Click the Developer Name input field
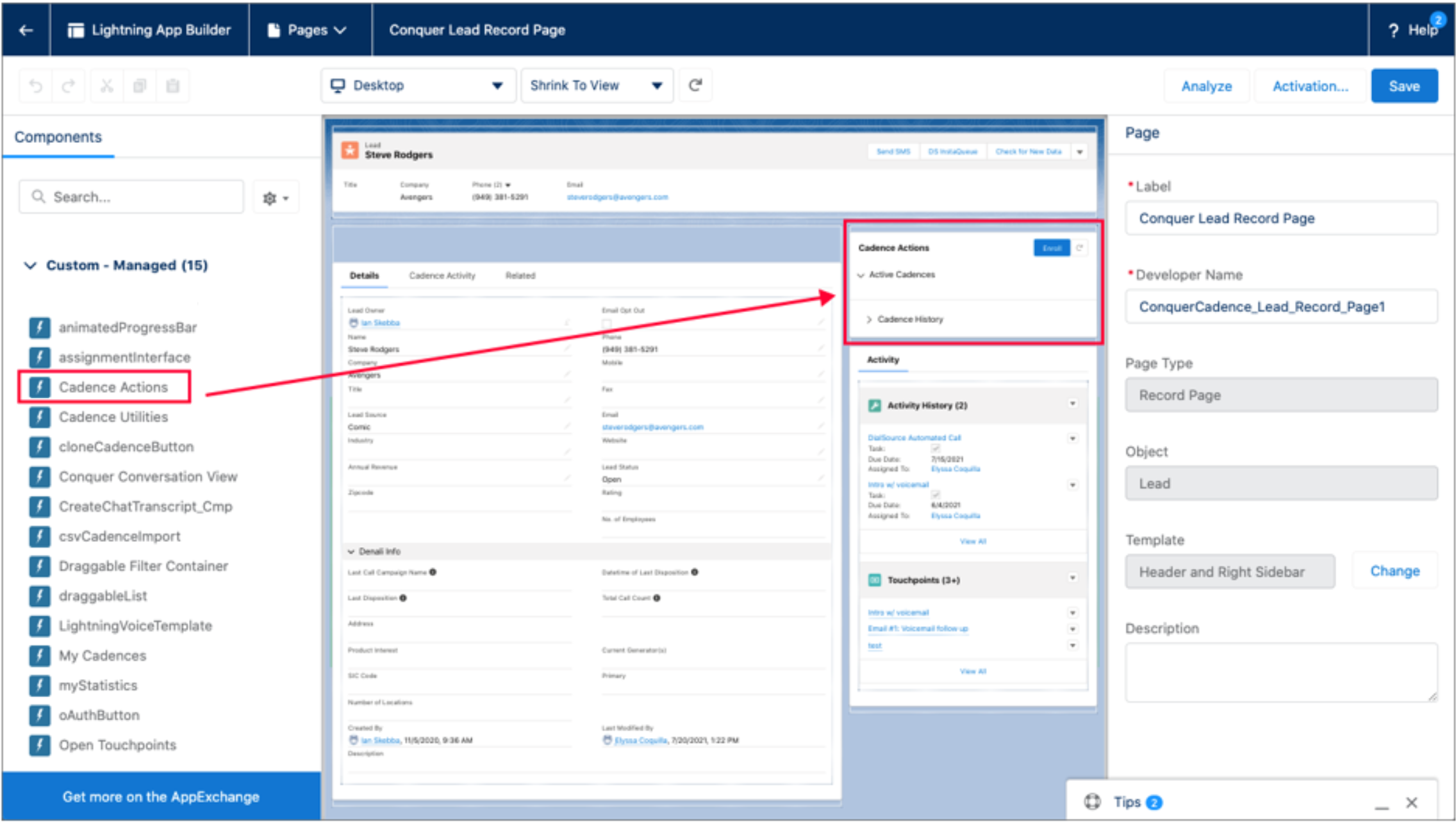The height and width of the screenshot is (822, 1456). coord(1281,306)
